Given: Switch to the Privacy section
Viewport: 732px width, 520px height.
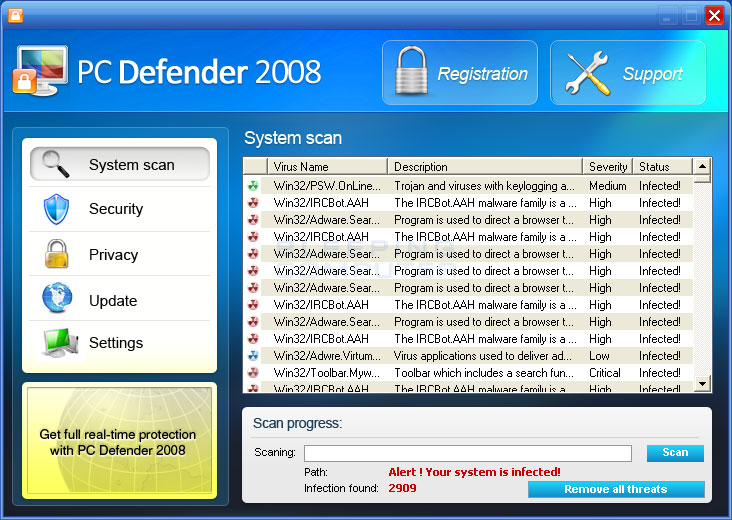Looking at the screenshot, I should click(120, 254).
